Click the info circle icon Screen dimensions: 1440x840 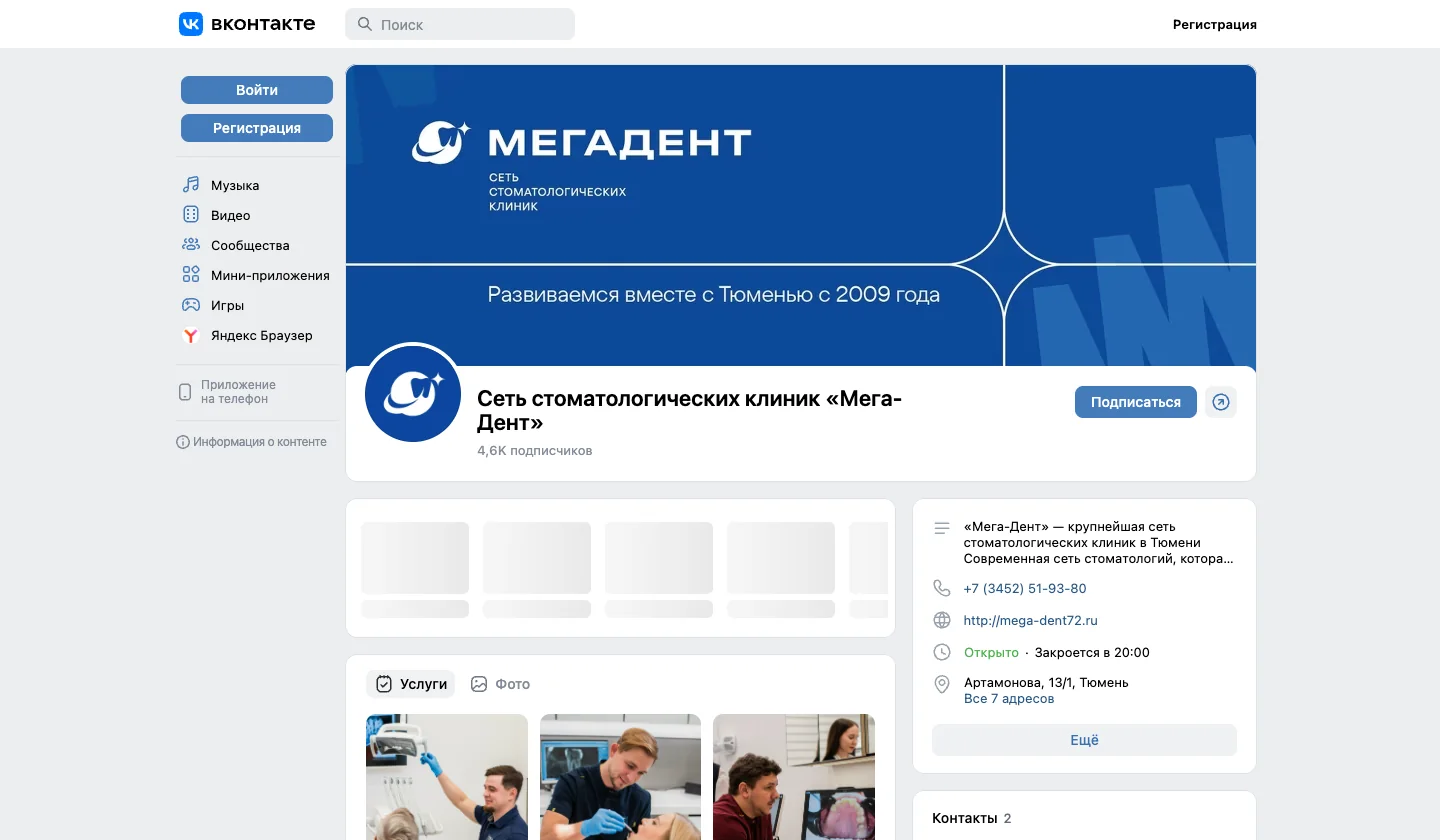pyautogui.click(x=183, y=442)
